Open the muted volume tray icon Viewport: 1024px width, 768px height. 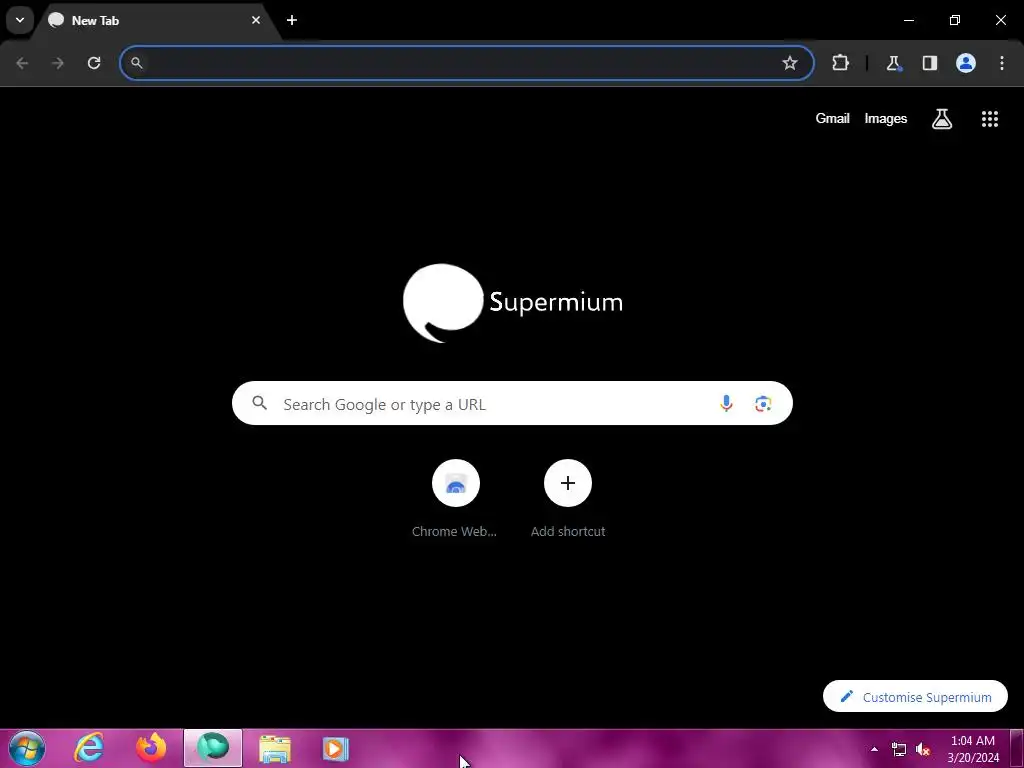(x=923, y=749)
